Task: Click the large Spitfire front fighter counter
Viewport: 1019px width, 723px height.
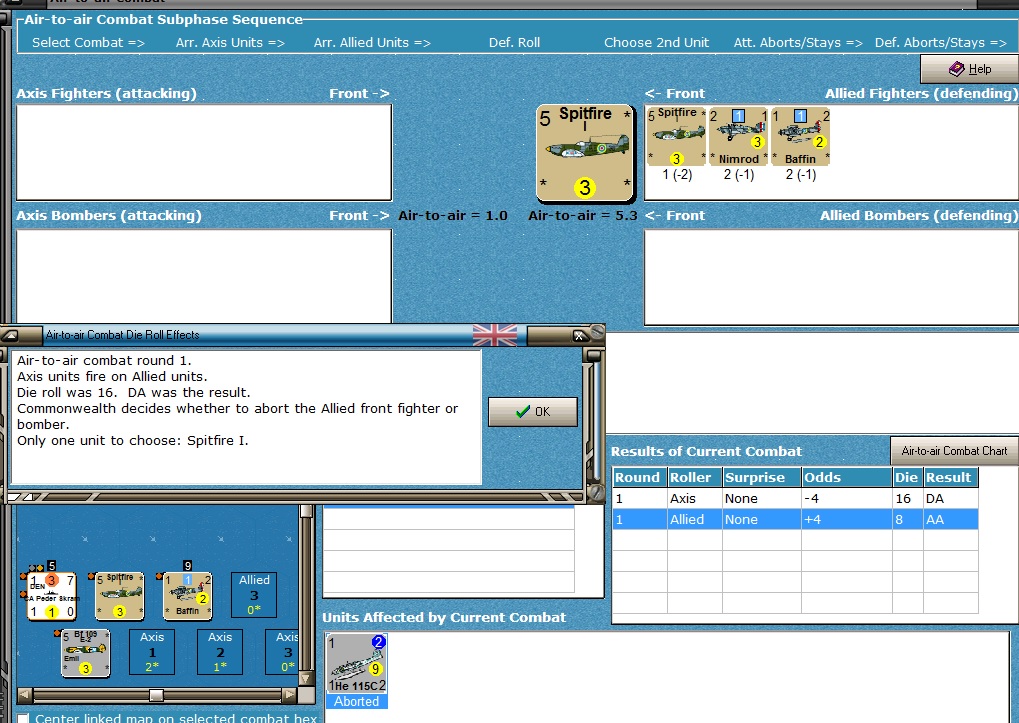Action: pos(585,153)
